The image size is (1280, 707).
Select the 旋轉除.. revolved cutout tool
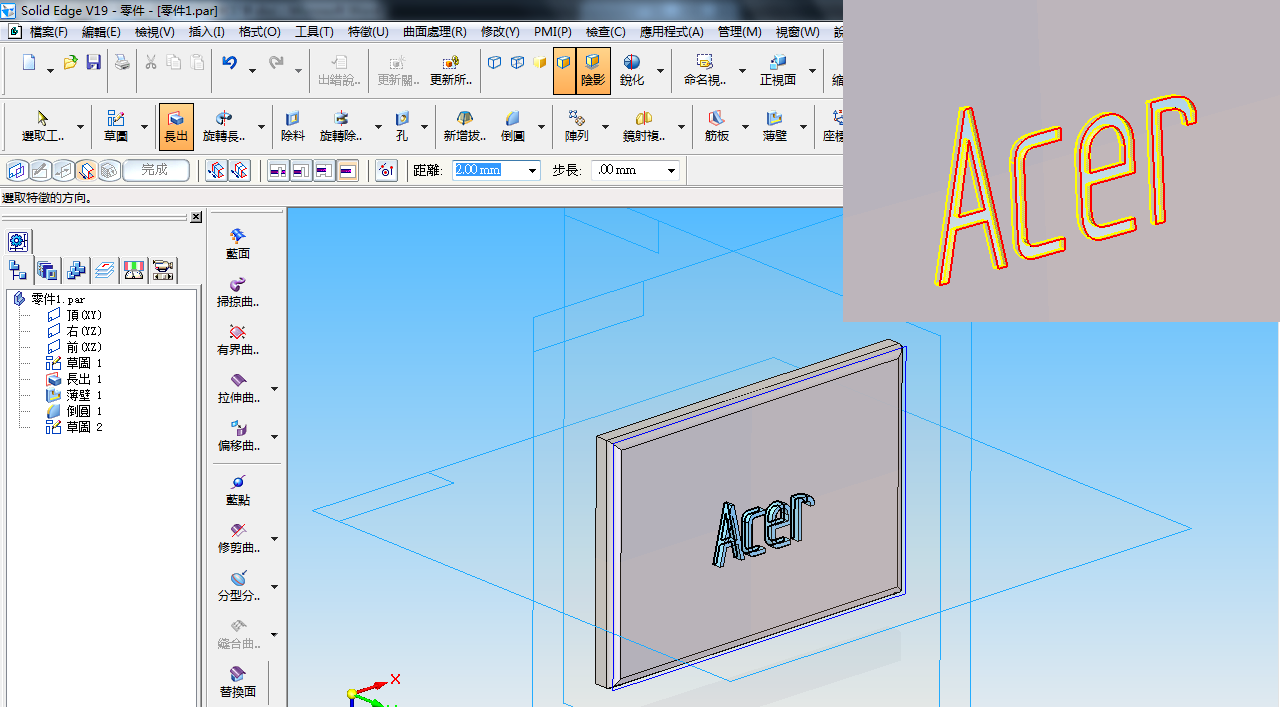pos(341,127)
